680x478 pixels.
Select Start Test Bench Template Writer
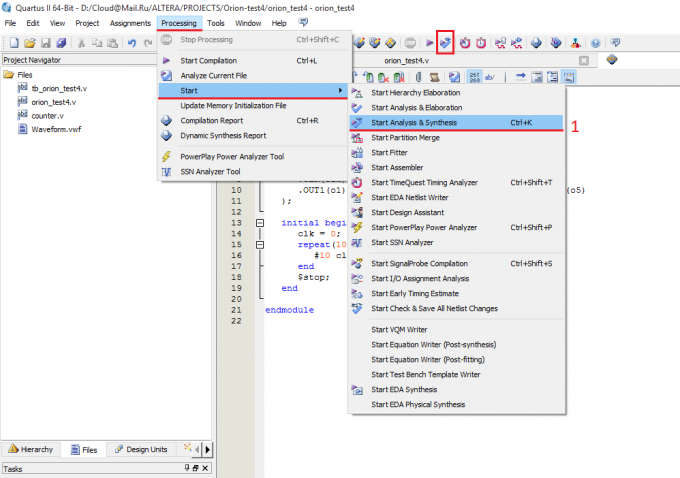tap(456, 374)
